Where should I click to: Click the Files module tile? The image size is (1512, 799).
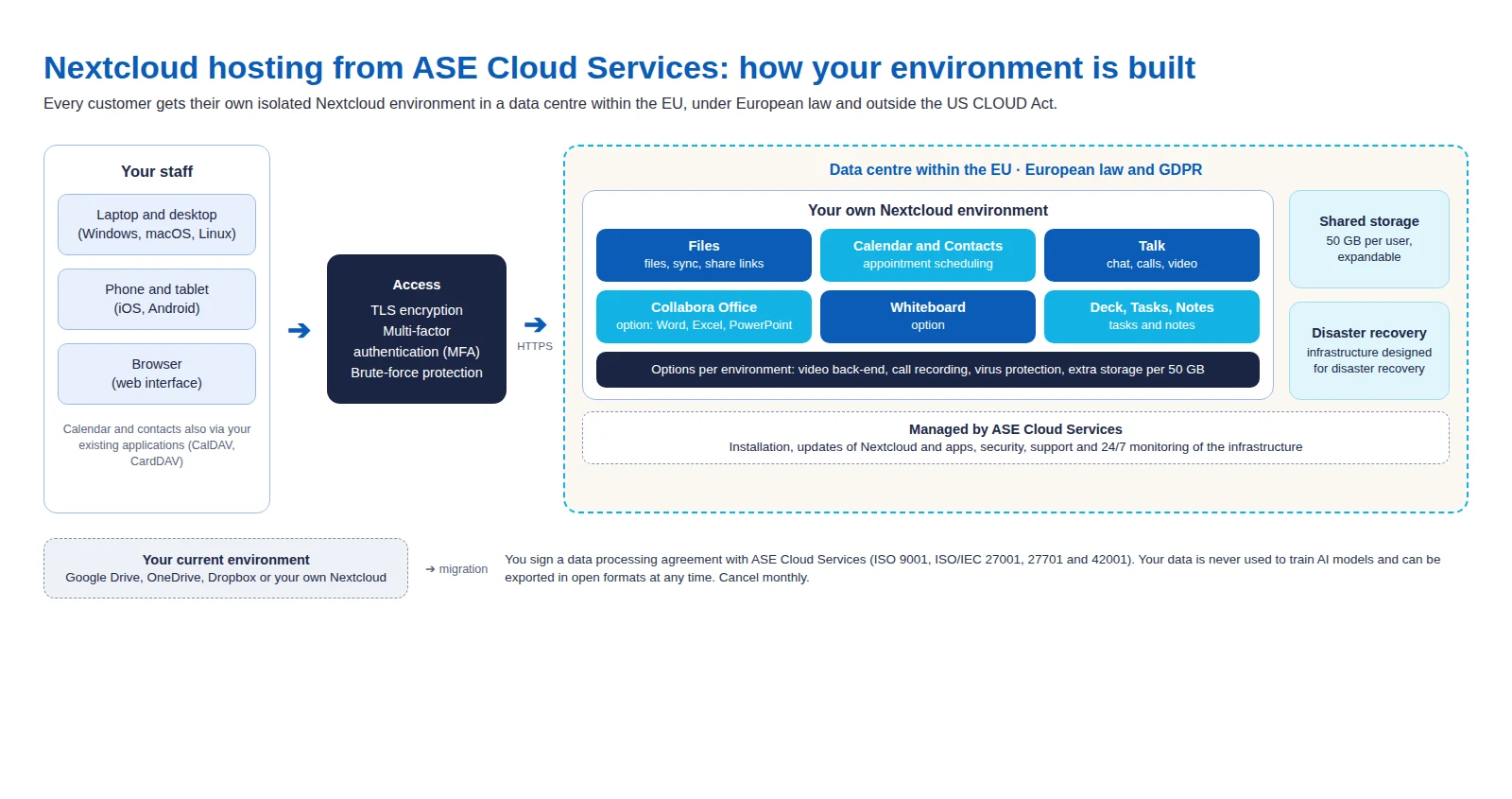click(x=704, y=255)
